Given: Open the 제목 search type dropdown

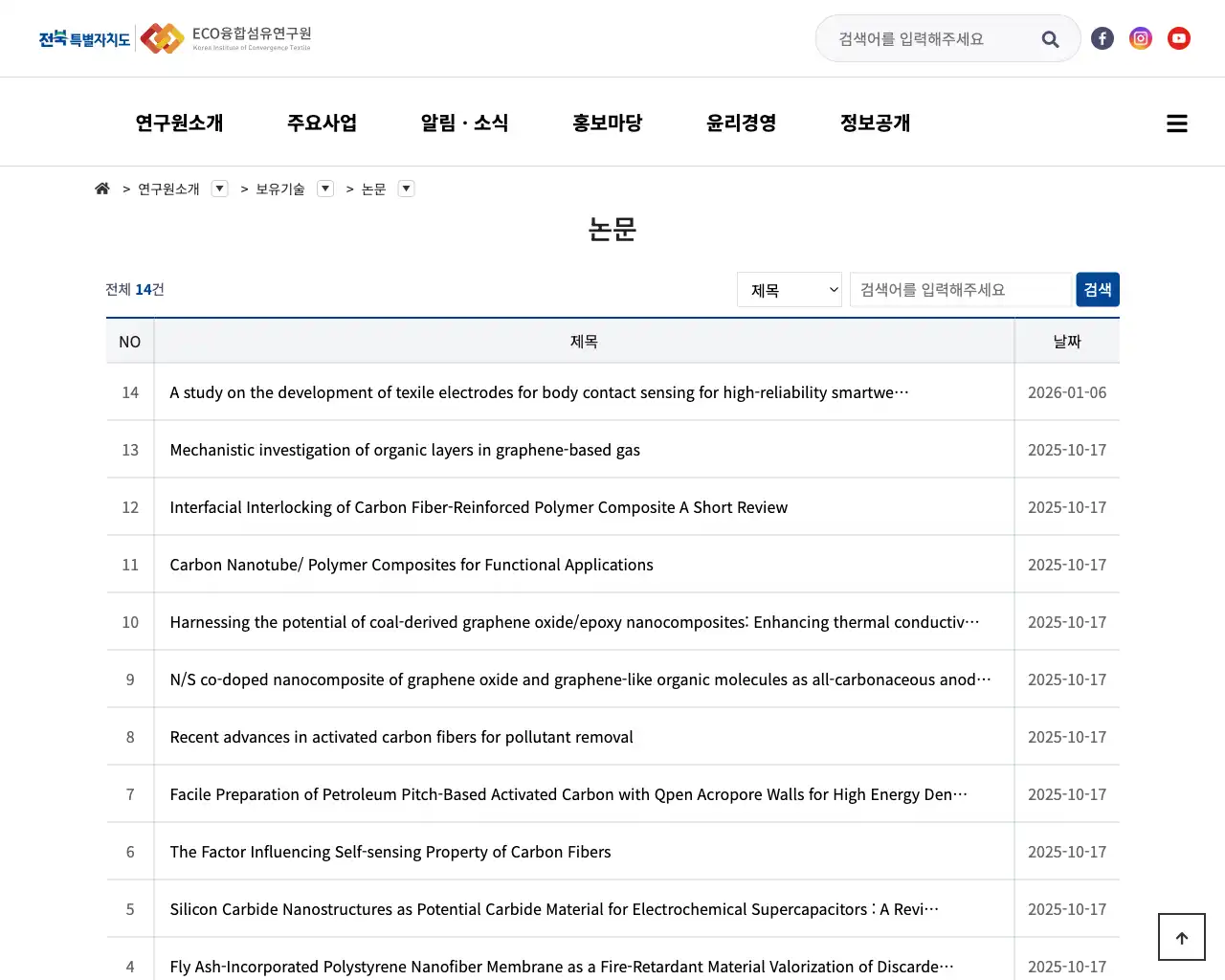Looking at the screenshot, I should point(790,290).
